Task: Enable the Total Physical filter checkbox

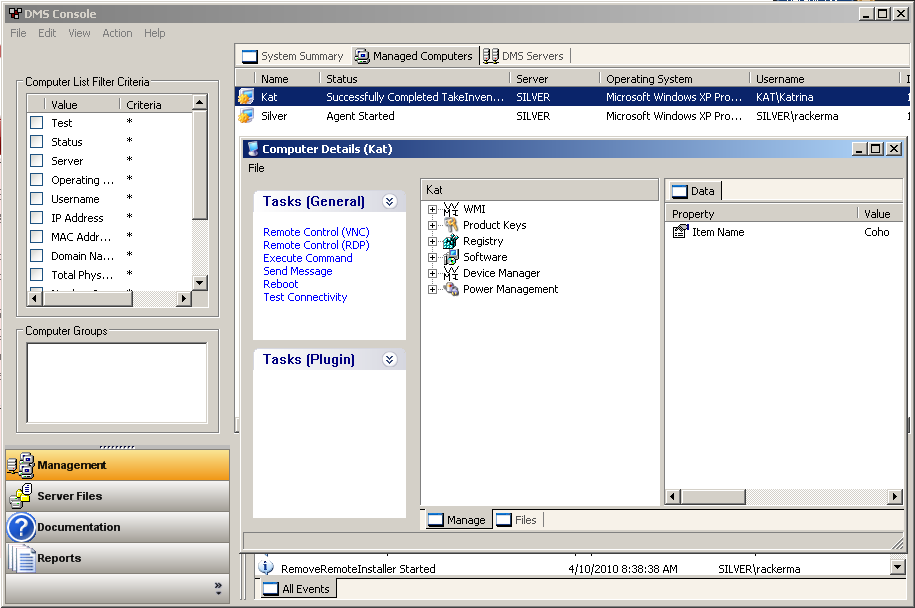Action: [x=37, y=274]
